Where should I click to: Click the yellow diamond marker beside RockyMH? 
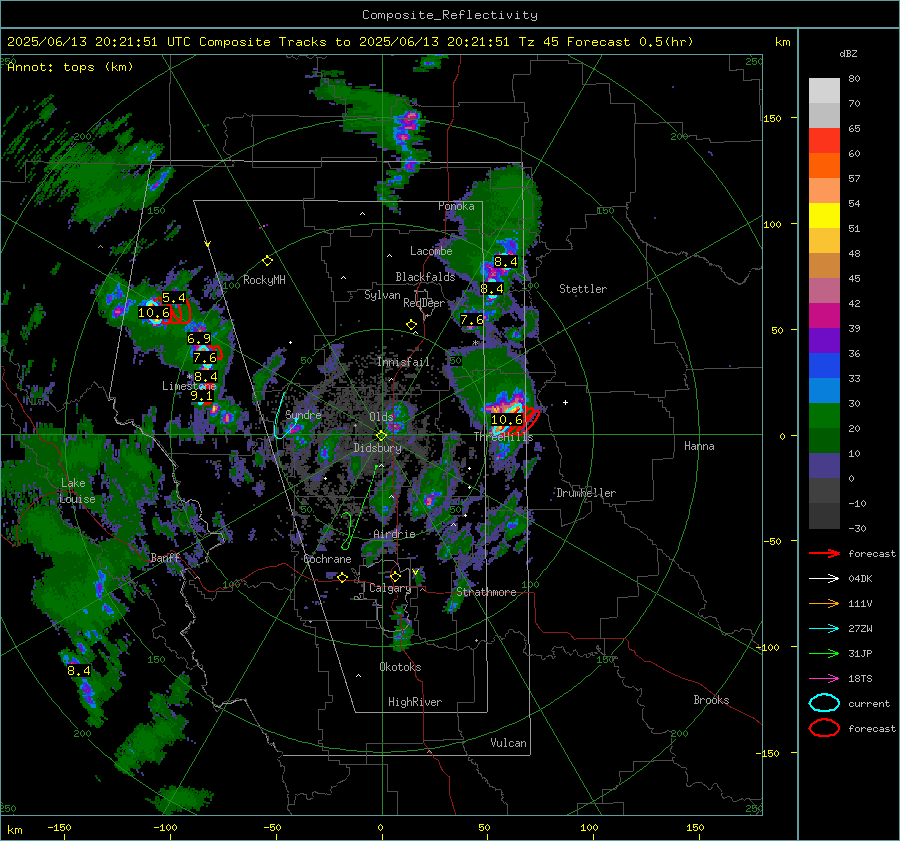coord(267,261)
